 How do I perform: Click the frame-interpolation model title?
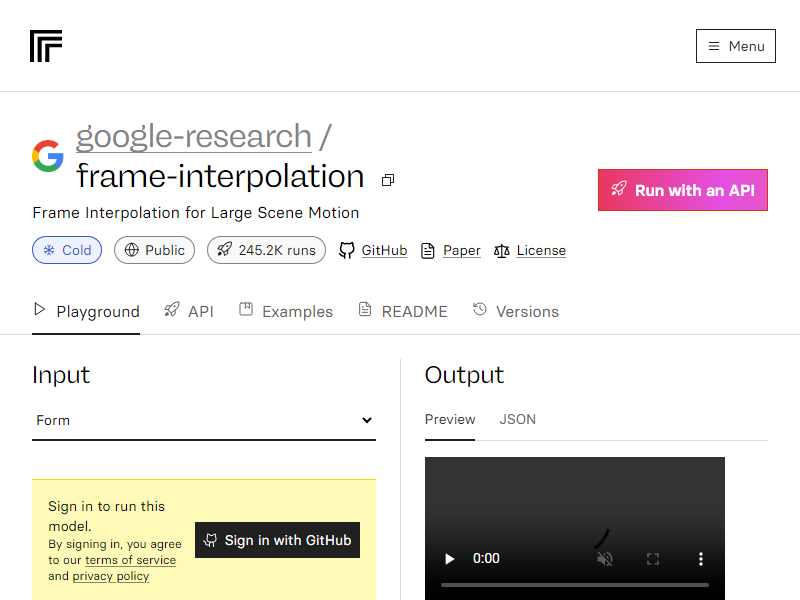[x=220, y=177]
